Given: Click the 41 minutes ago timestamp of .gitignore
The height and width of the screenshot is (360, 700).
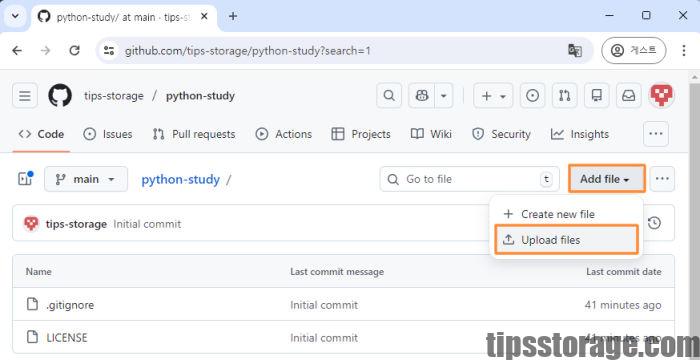Looking at the screenshot, I should pos(623,305).
